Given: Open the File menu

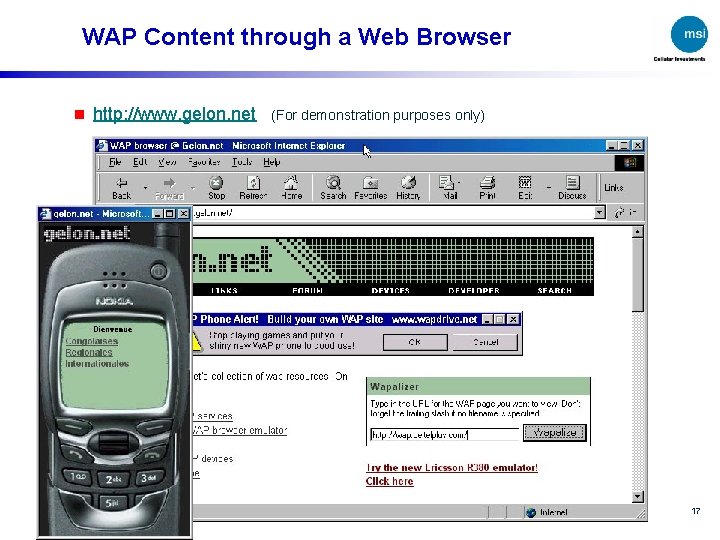Looking at the screenshot, I should 115,162.
